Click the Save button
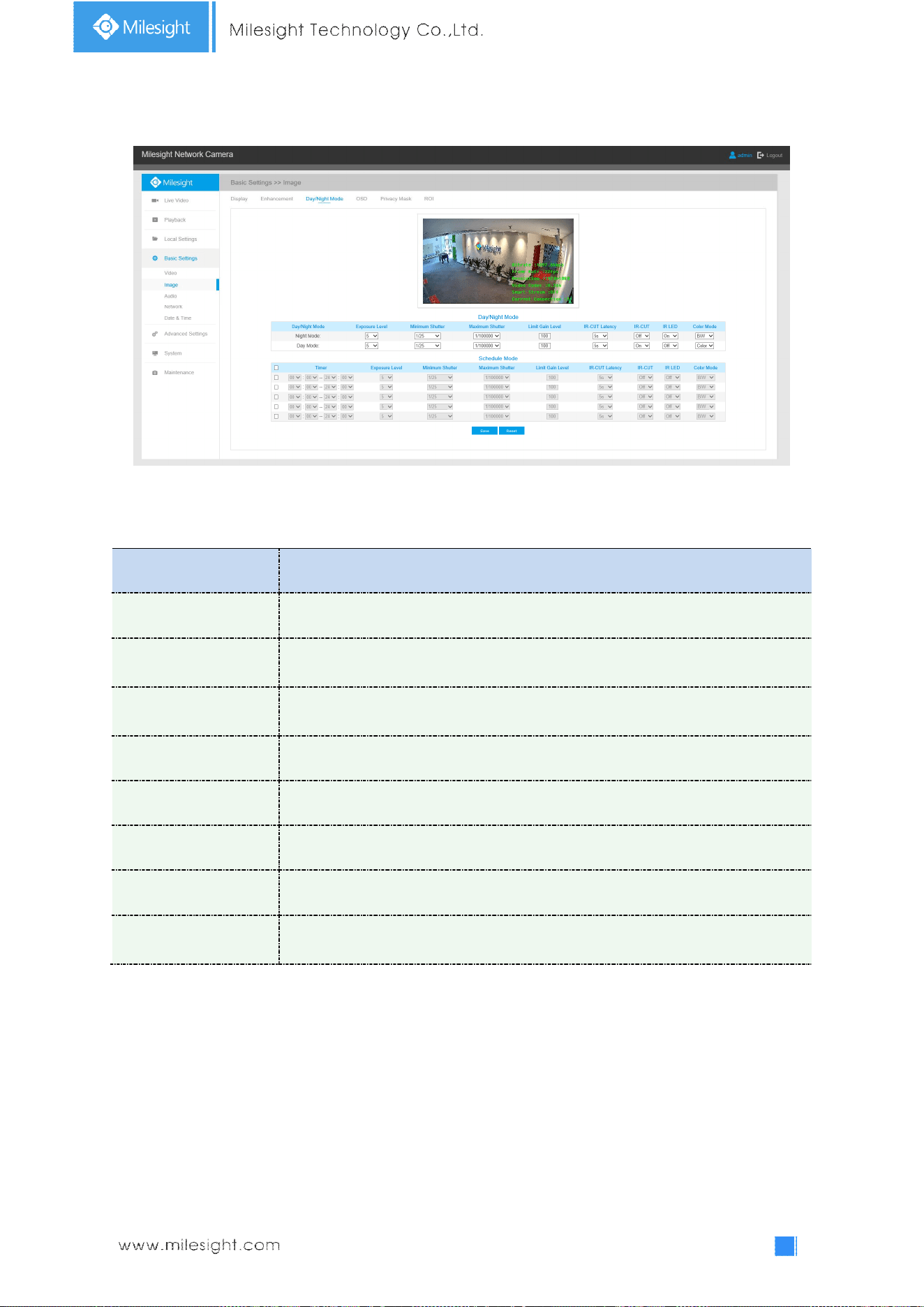Viewport: 924px width, 1307px height. [484, 431]
